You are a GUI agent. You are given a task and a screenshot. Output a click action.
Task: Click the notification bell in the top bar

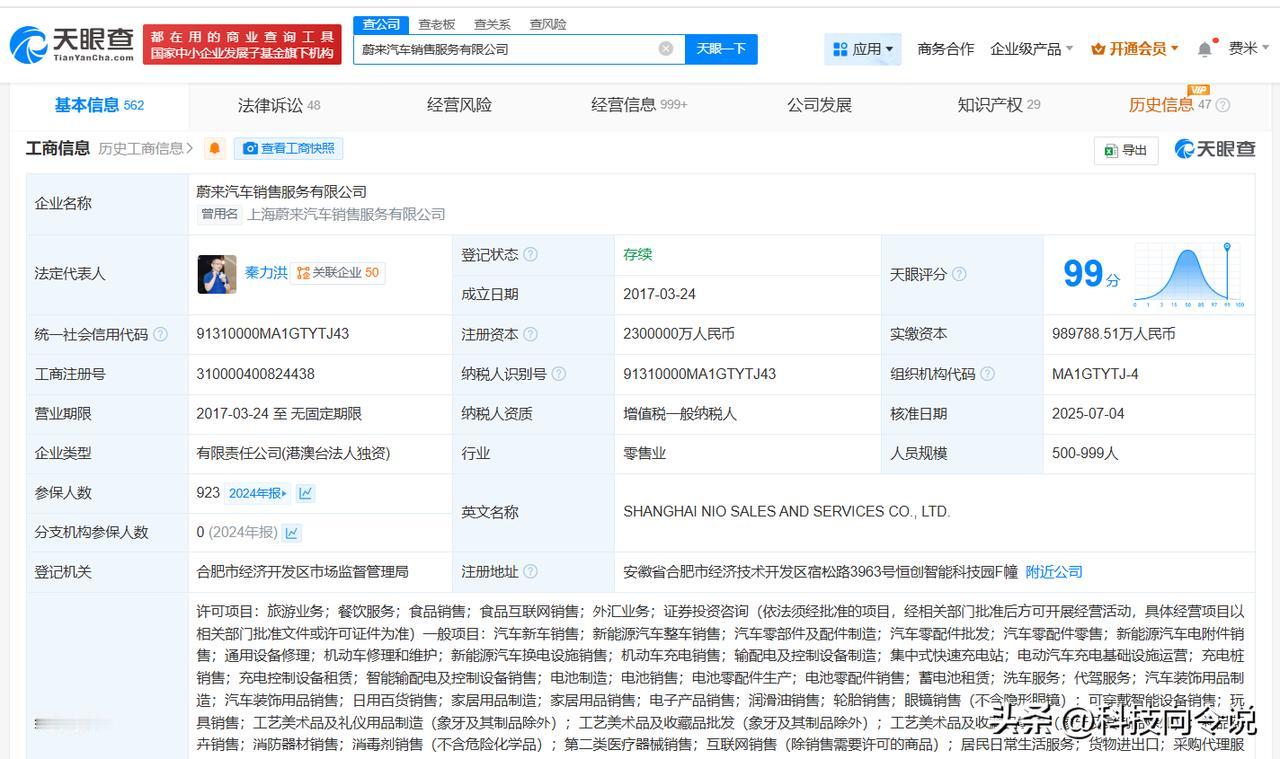[1205, 49]
